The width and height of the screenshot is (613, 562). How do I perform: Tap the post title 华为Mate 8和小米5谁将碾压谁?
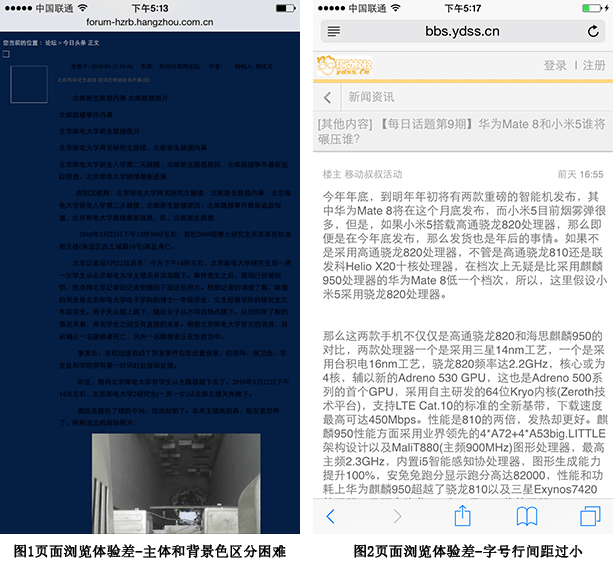tap(461, 131)
